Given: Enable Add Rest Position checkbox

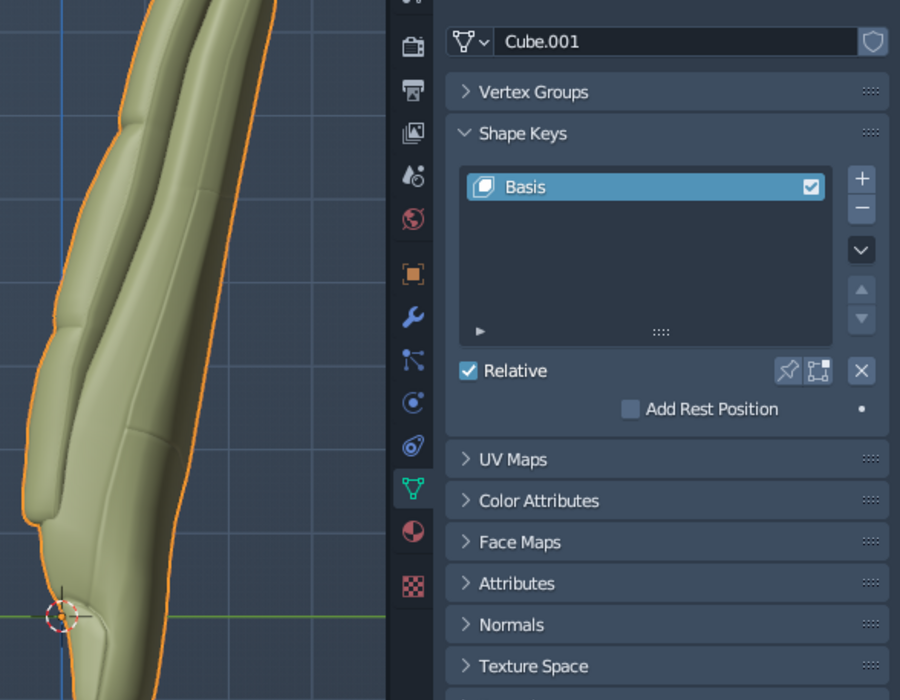Looking at the screenshot, I should click(630, 409).
